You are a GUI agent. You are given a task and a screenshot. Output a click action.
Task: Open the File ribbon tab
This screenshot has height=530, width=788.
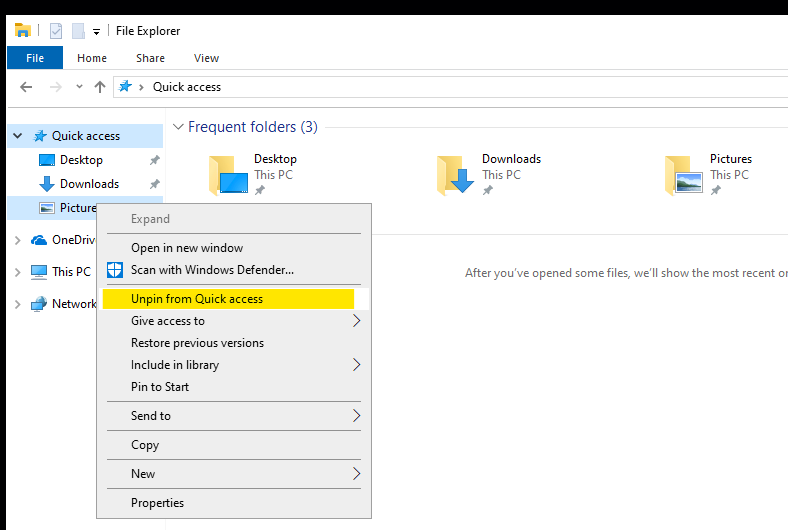(x=35, y=58)
